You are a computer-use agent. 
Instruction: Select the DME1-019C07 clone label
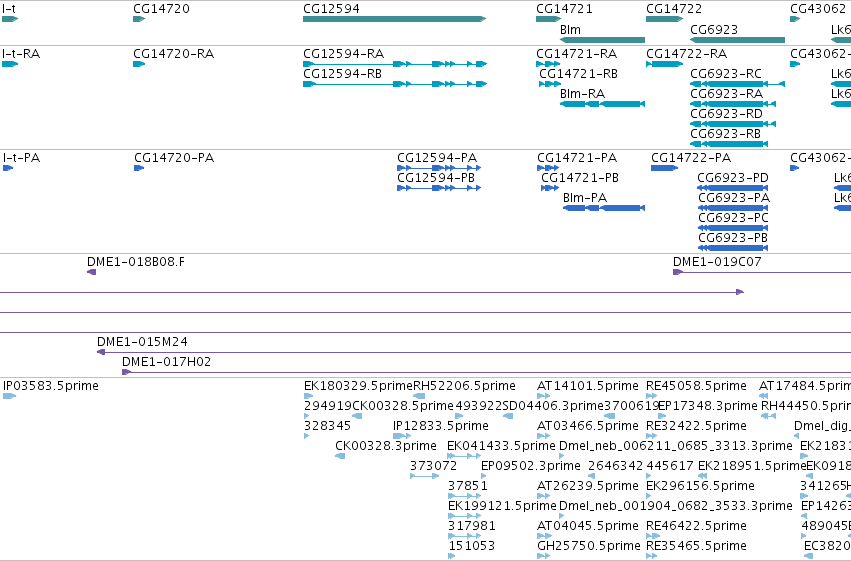pyautogui.click(x=717, y=262)
